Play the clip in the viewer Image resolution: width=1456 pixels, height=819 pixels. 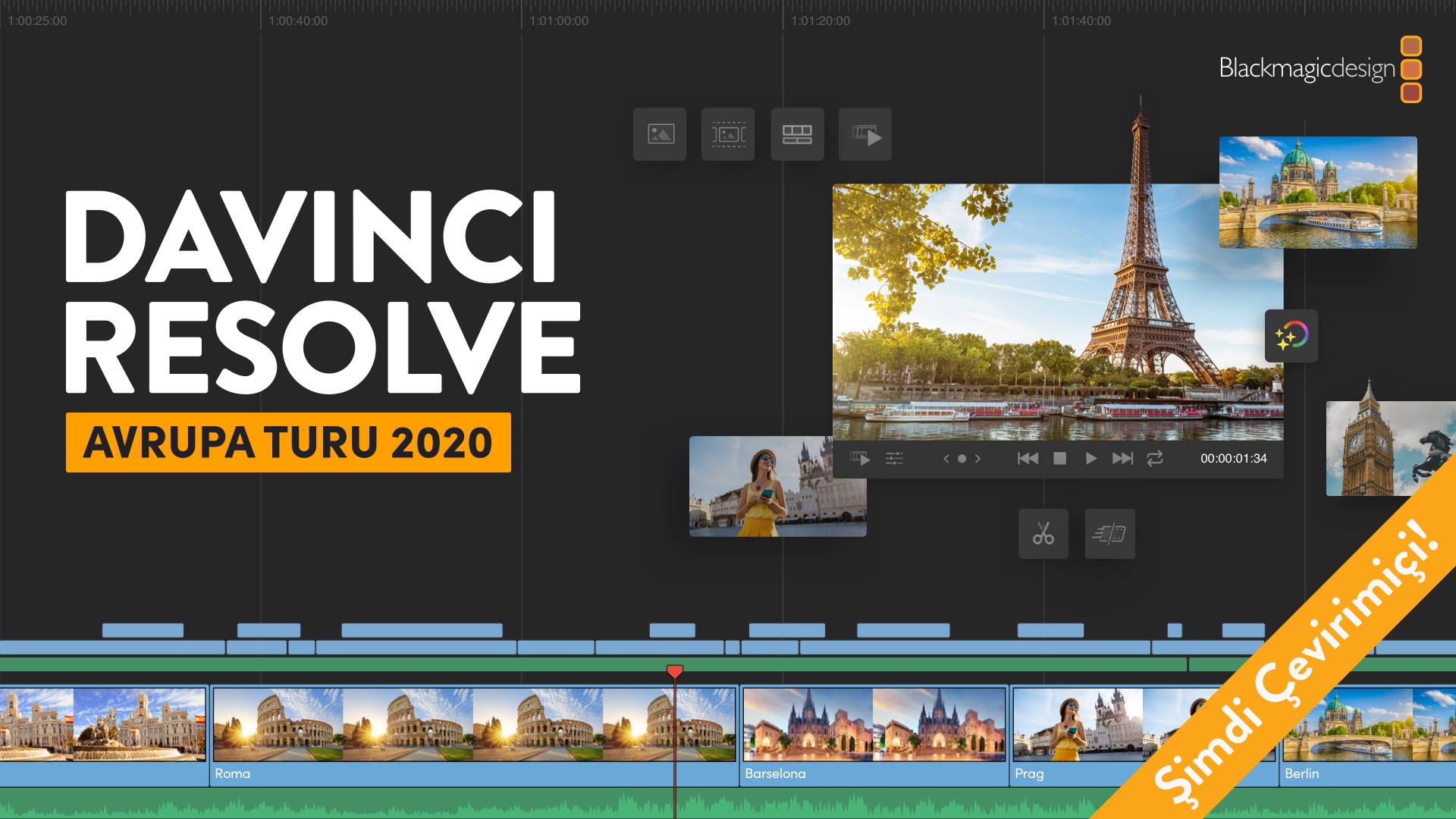pos(1090,458)
